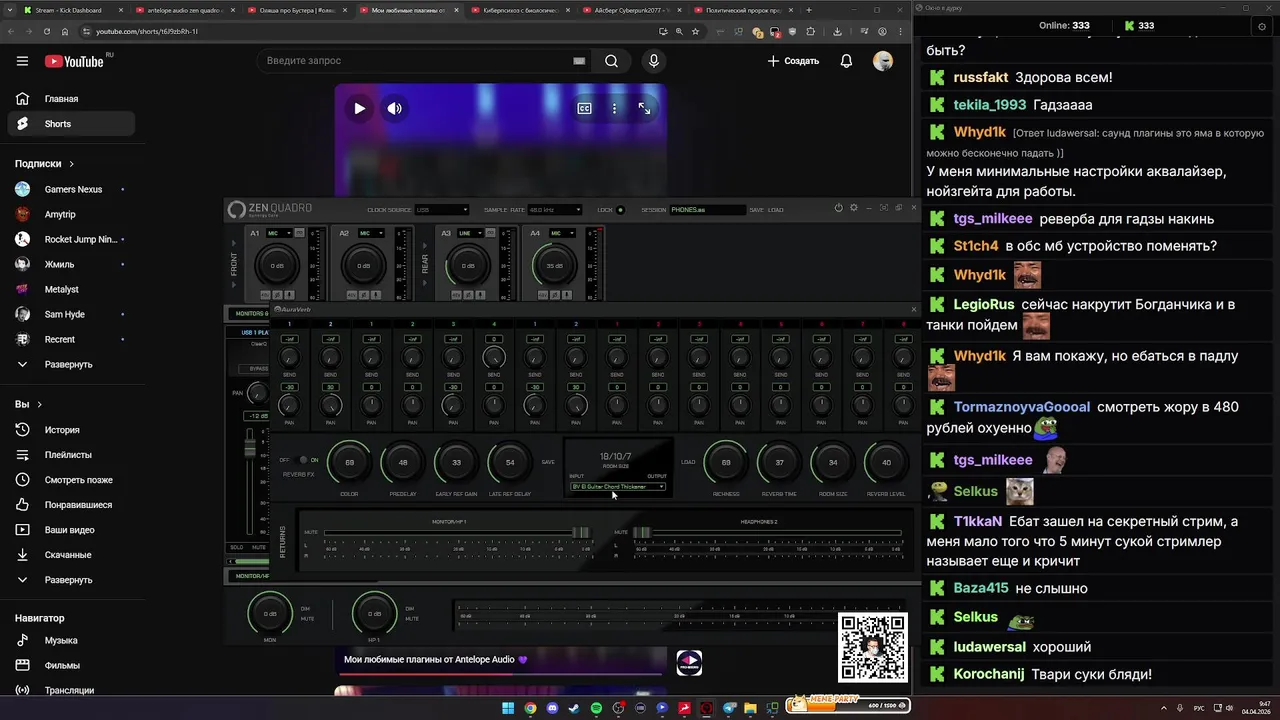The height and width of the screenshot is (720, 1280).
Task: Mute the Headphones 2 return
Action: point(621,532)
